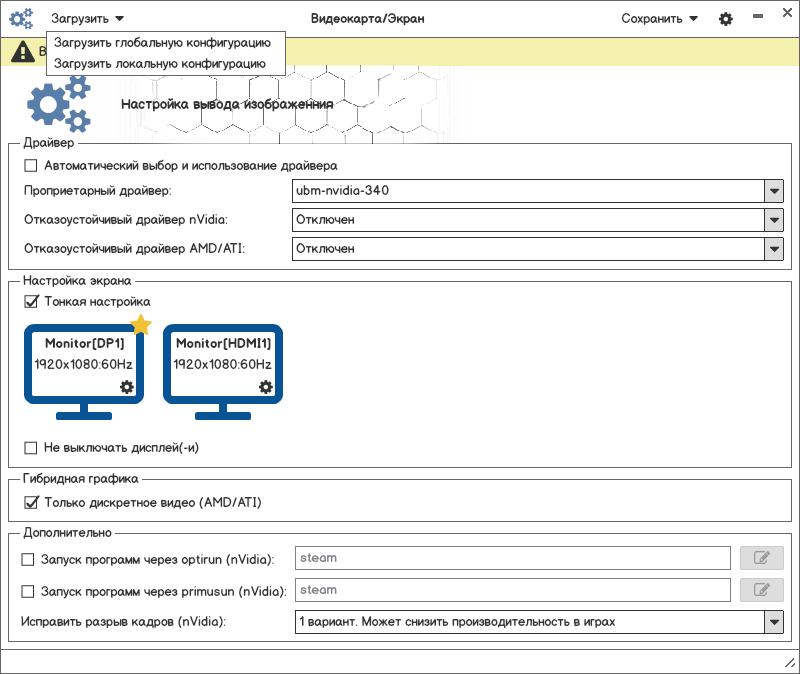Click Видеокарта/Экран window title

tap(367, 19)
